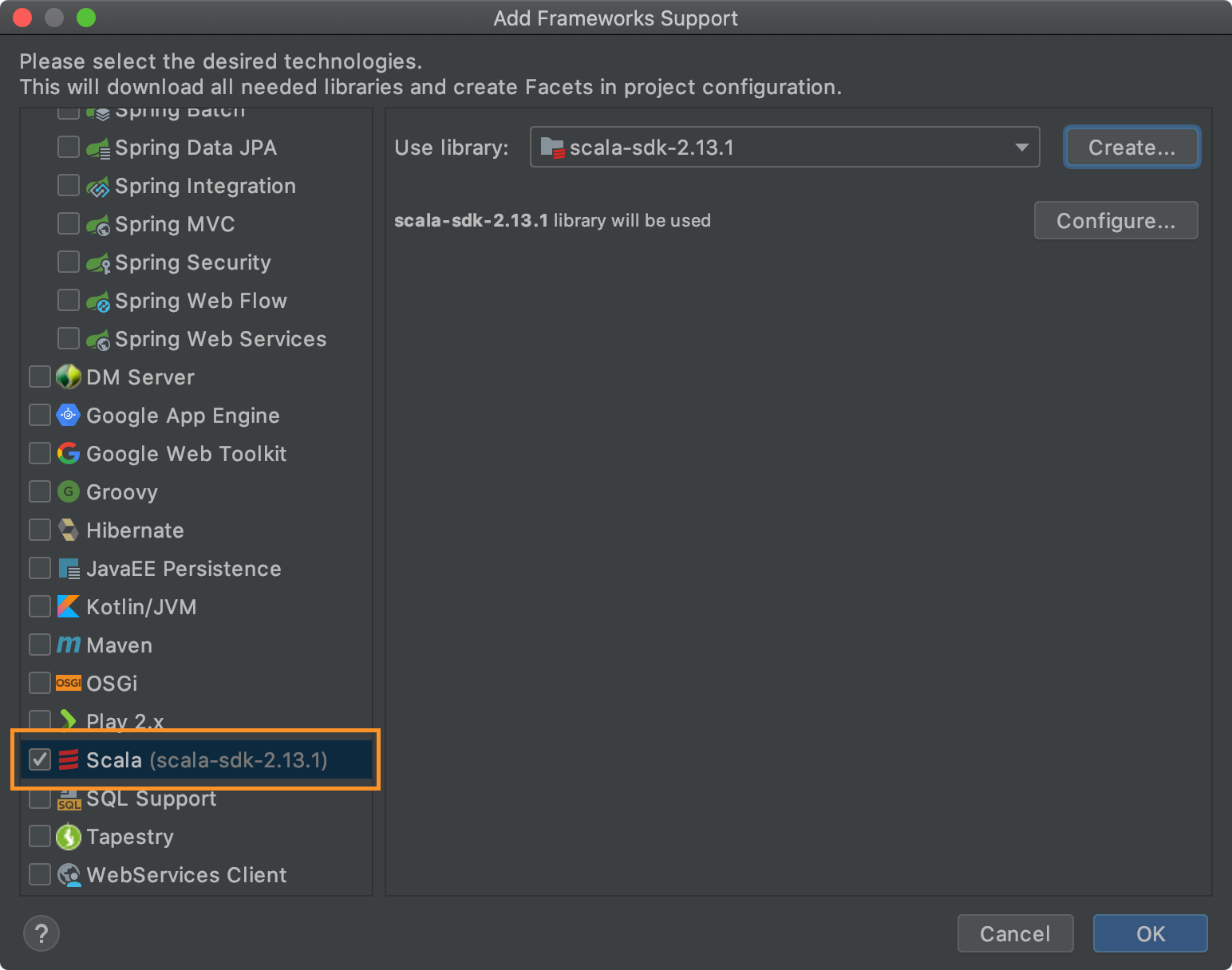Select the Spring Integration label

click(x=205, y=187)
